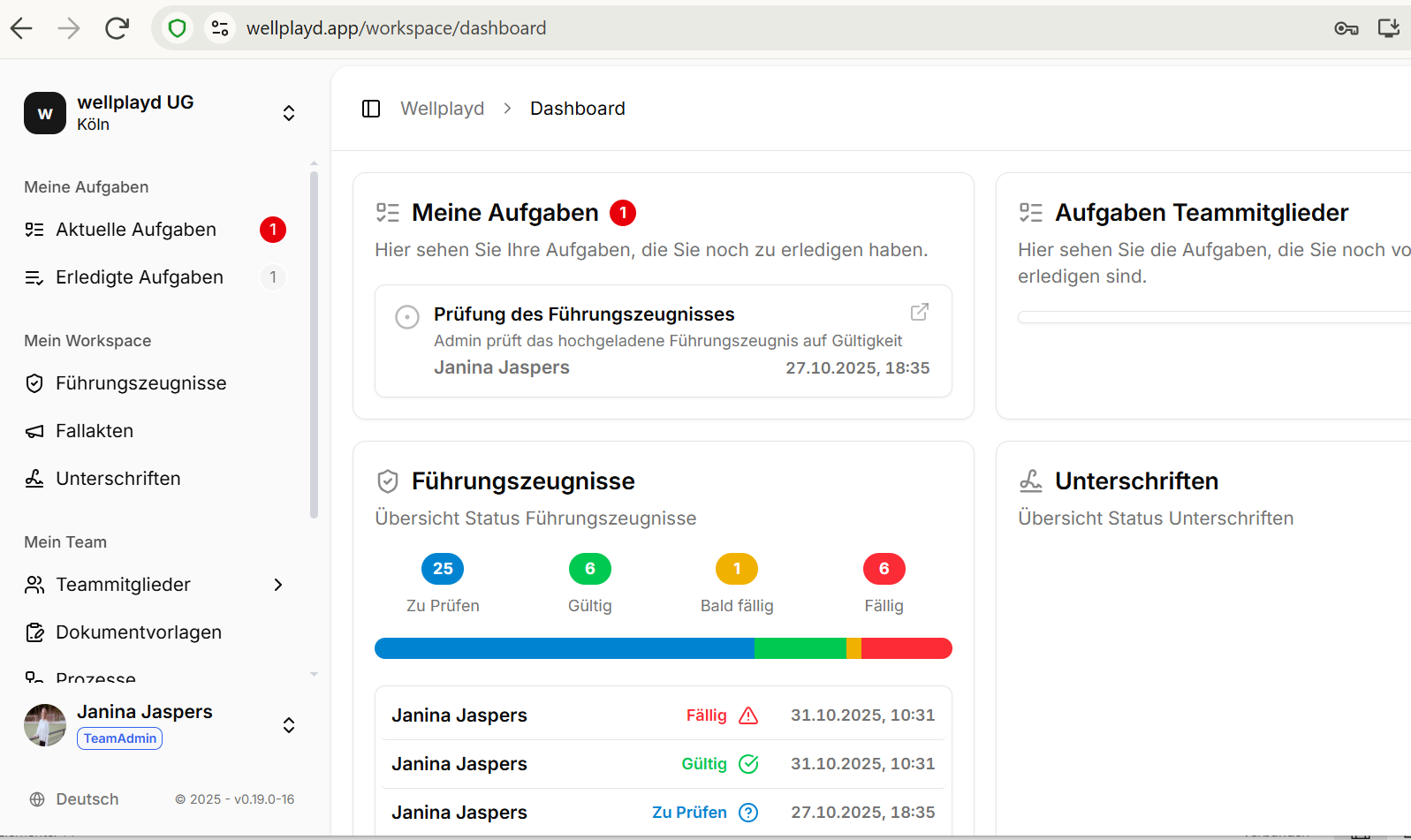This screenshot has height=840, width=1411.
Task: Click the circle status icon of Prüfung task
Action: pyautogui.click(x=407, y=316)
